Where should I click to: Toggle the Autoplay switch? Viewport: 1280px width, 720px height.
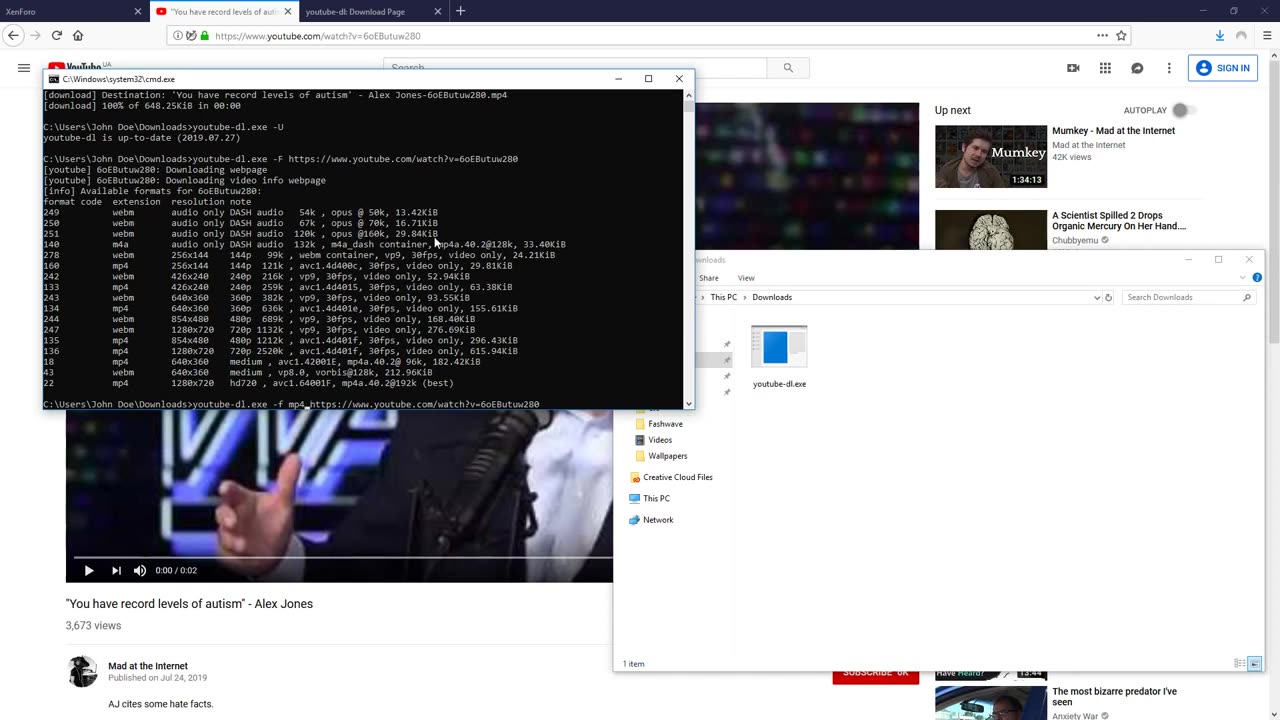pos(1183,110)
